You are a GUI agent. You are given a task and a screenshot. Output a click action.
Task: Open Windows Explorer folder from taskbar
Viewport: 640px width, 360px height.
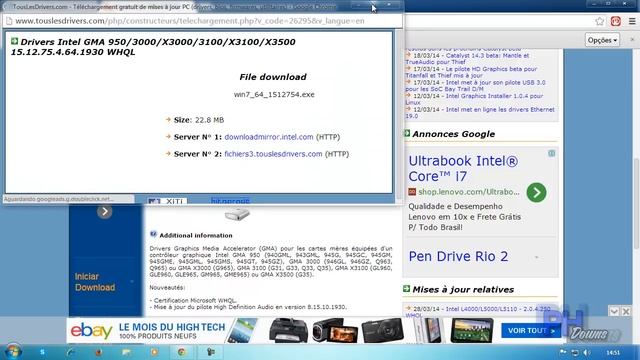pyautogui.click(x=126, y=352)
